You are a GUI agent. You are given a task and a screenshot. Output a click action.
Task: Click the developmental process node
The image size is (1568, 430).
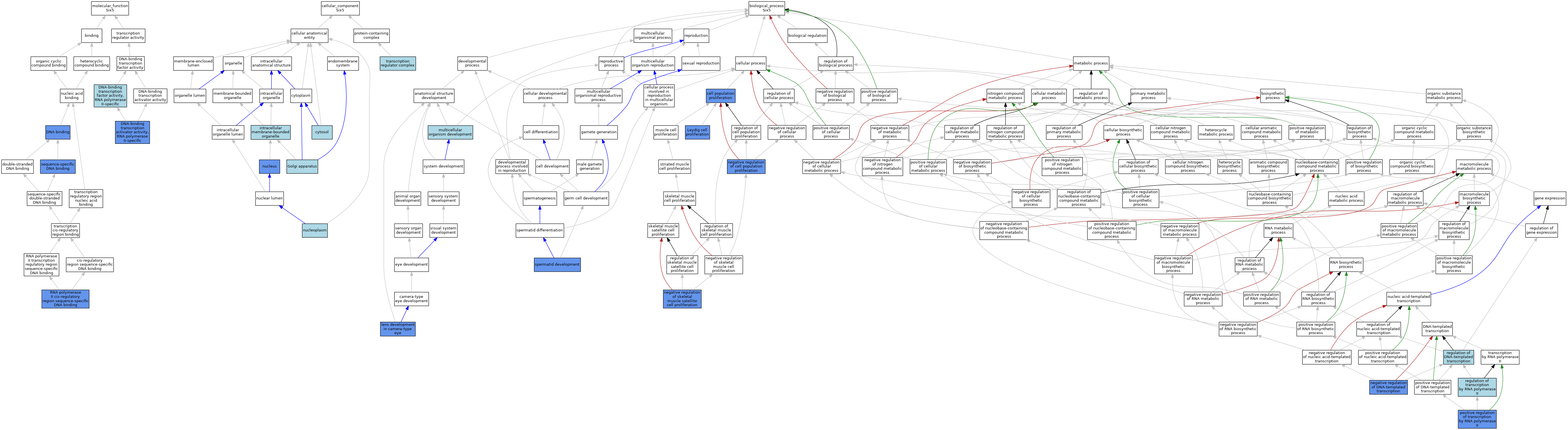[x=472, y=63]
